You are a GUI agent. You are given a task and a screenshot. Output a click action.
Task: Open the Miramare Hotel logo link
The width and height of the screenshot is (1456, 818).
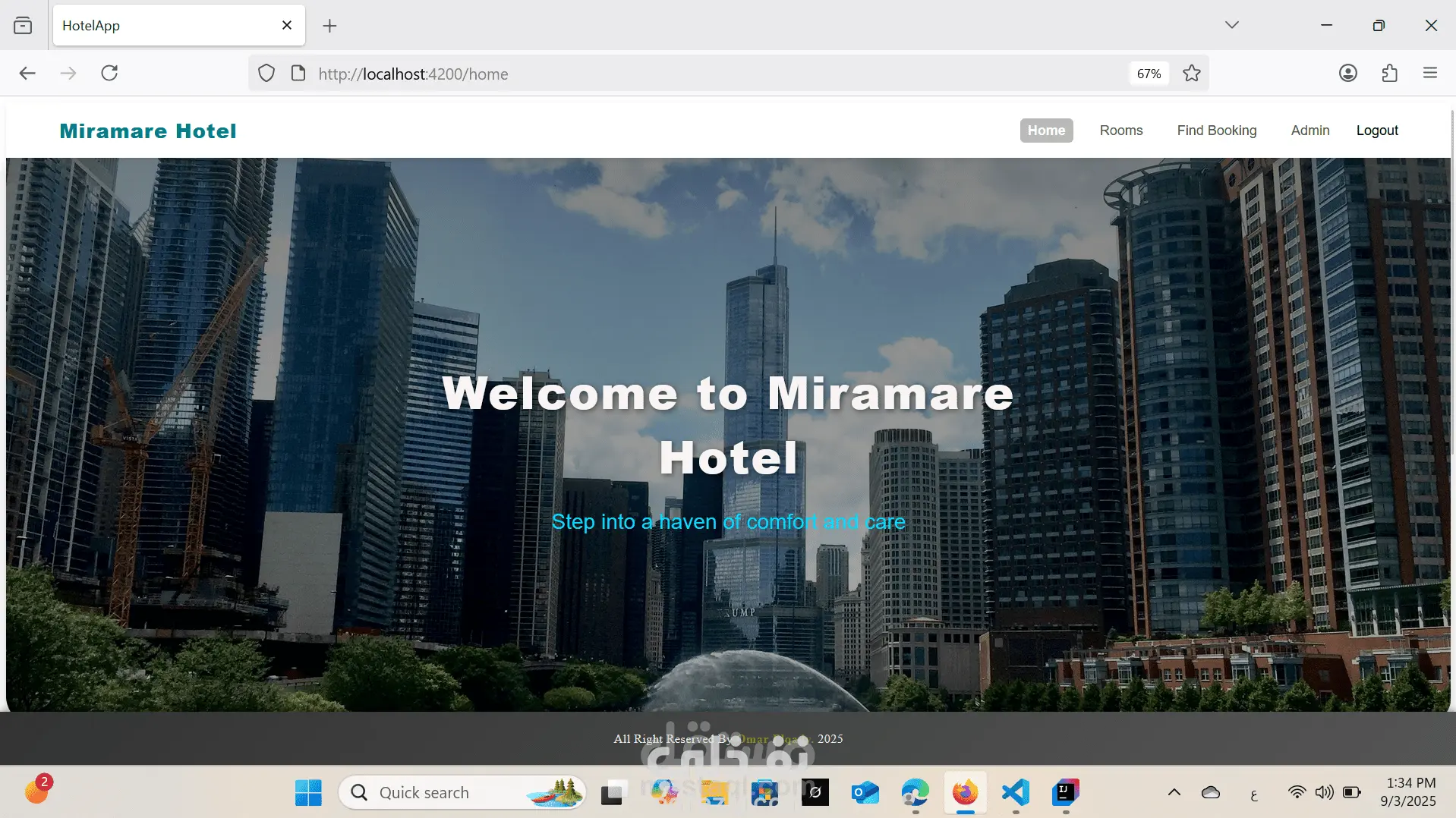coord(148,131)
